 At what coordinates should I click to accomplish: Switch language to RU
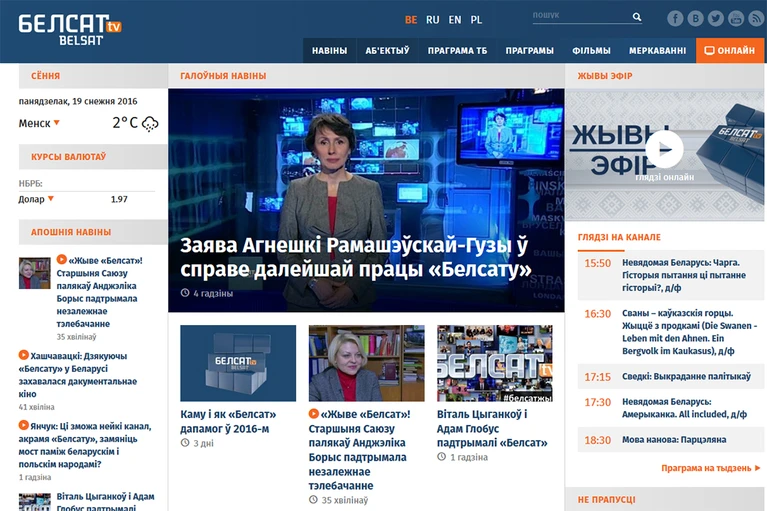(x=432, y=20)
